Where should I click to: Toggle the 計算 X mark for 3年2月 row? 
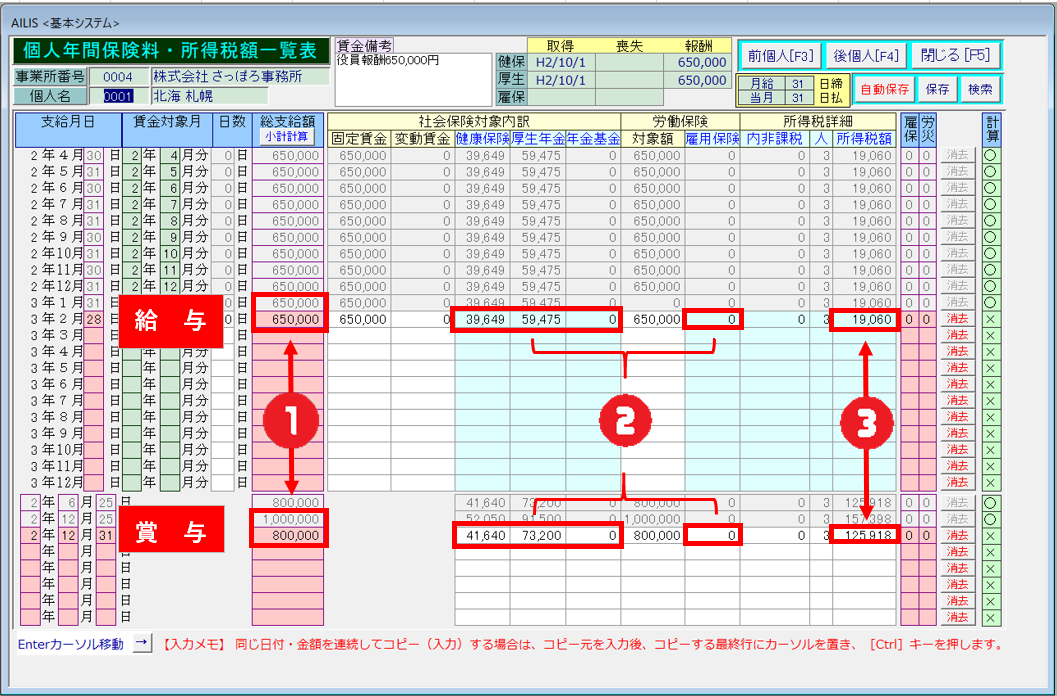tap(991, 319)
